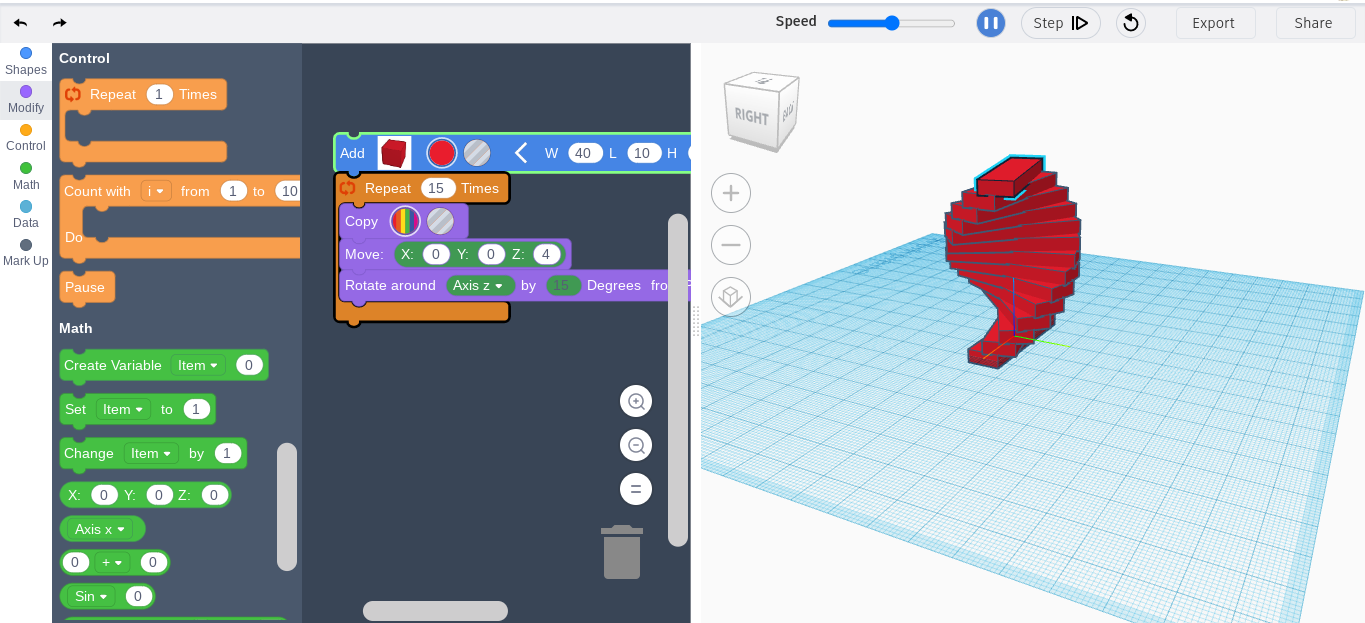This screenshot has height=623, width=1365.
Task: Pause the running simulation
Action: click(990, 23)
